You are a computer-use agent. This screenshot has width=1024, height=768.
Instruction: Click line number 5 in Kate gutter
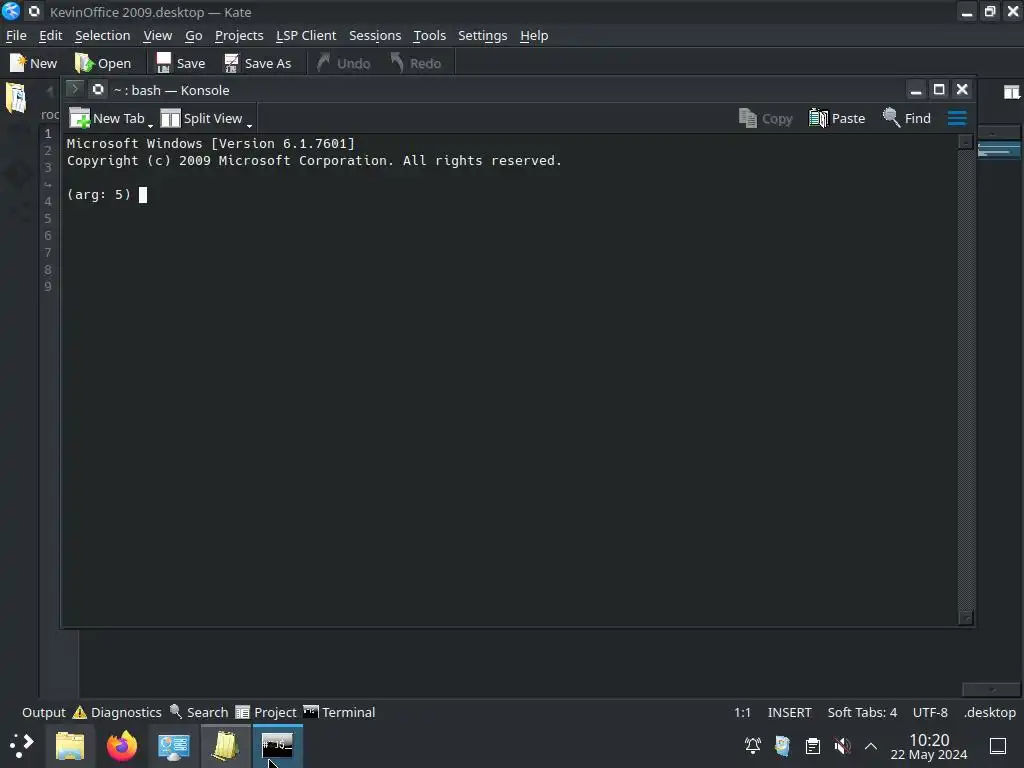click(48, 218)
